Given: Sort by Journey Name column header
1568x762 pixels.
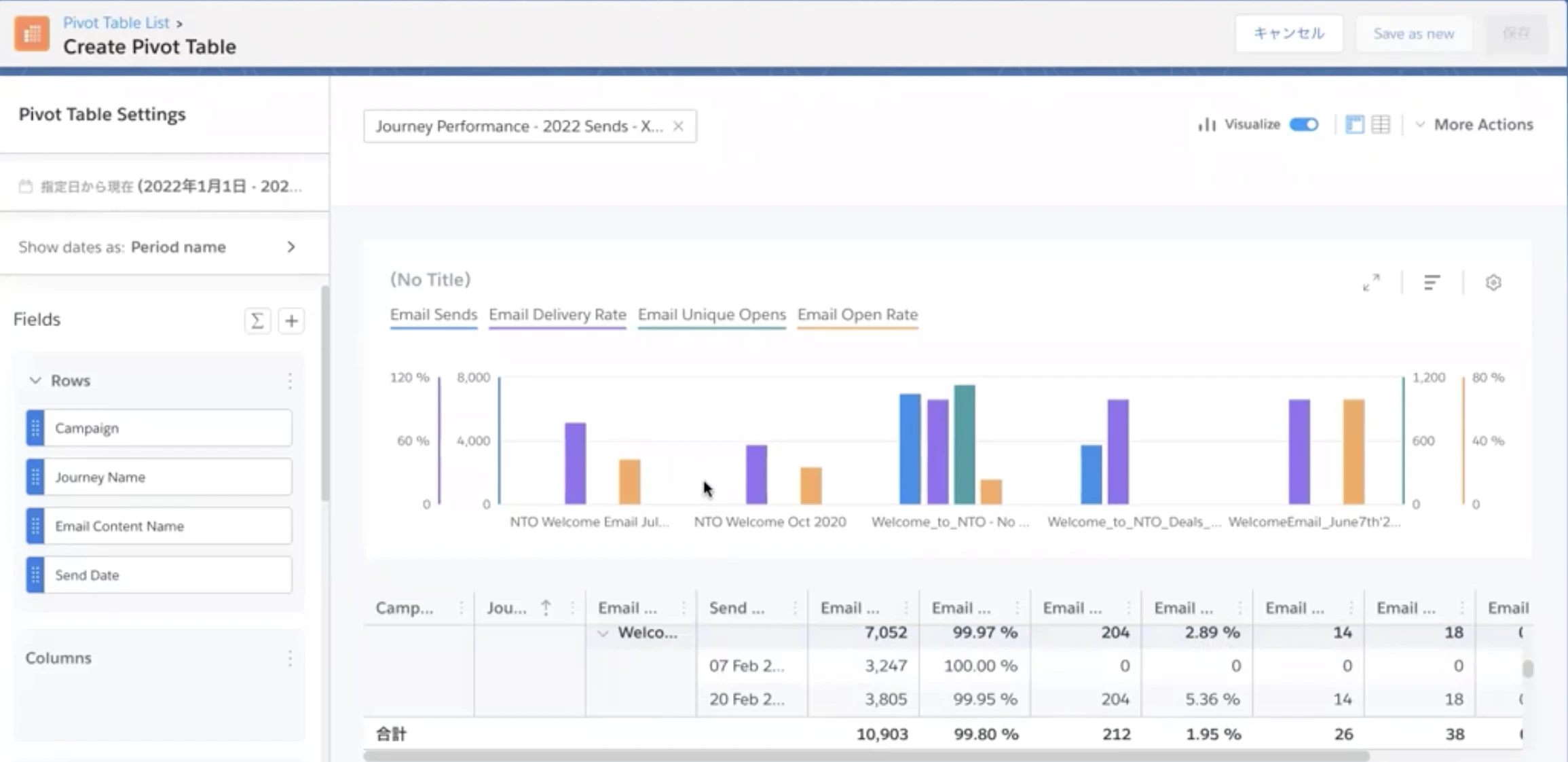Looking at the screenshot, I should click(506, 608).
